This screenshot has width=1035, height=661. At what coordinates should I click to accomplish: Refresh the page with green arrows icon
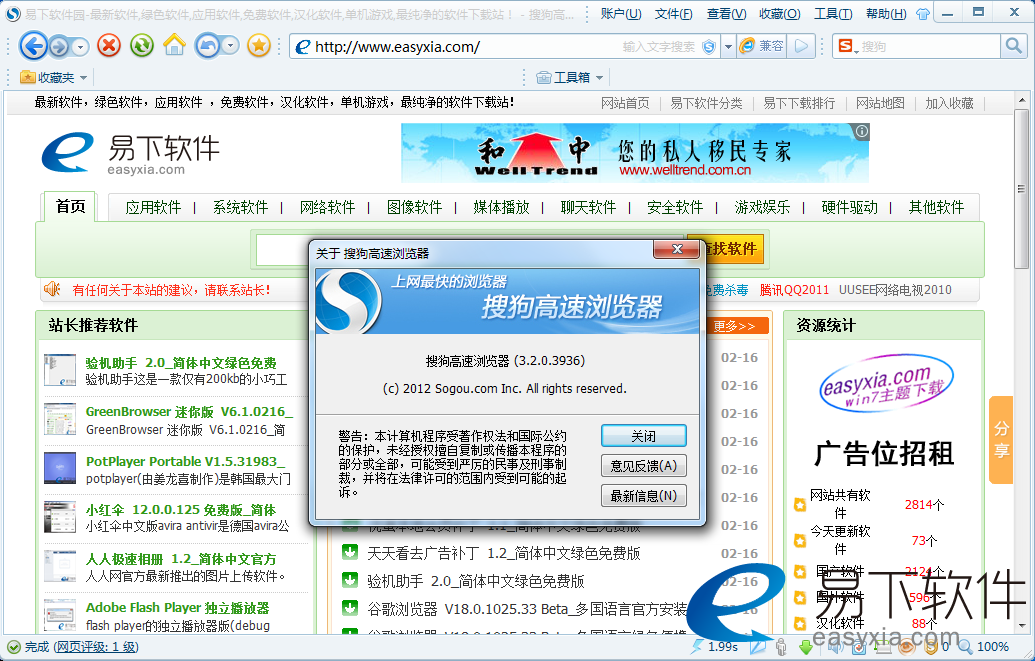pyautogui.click(x=141, y=46)
